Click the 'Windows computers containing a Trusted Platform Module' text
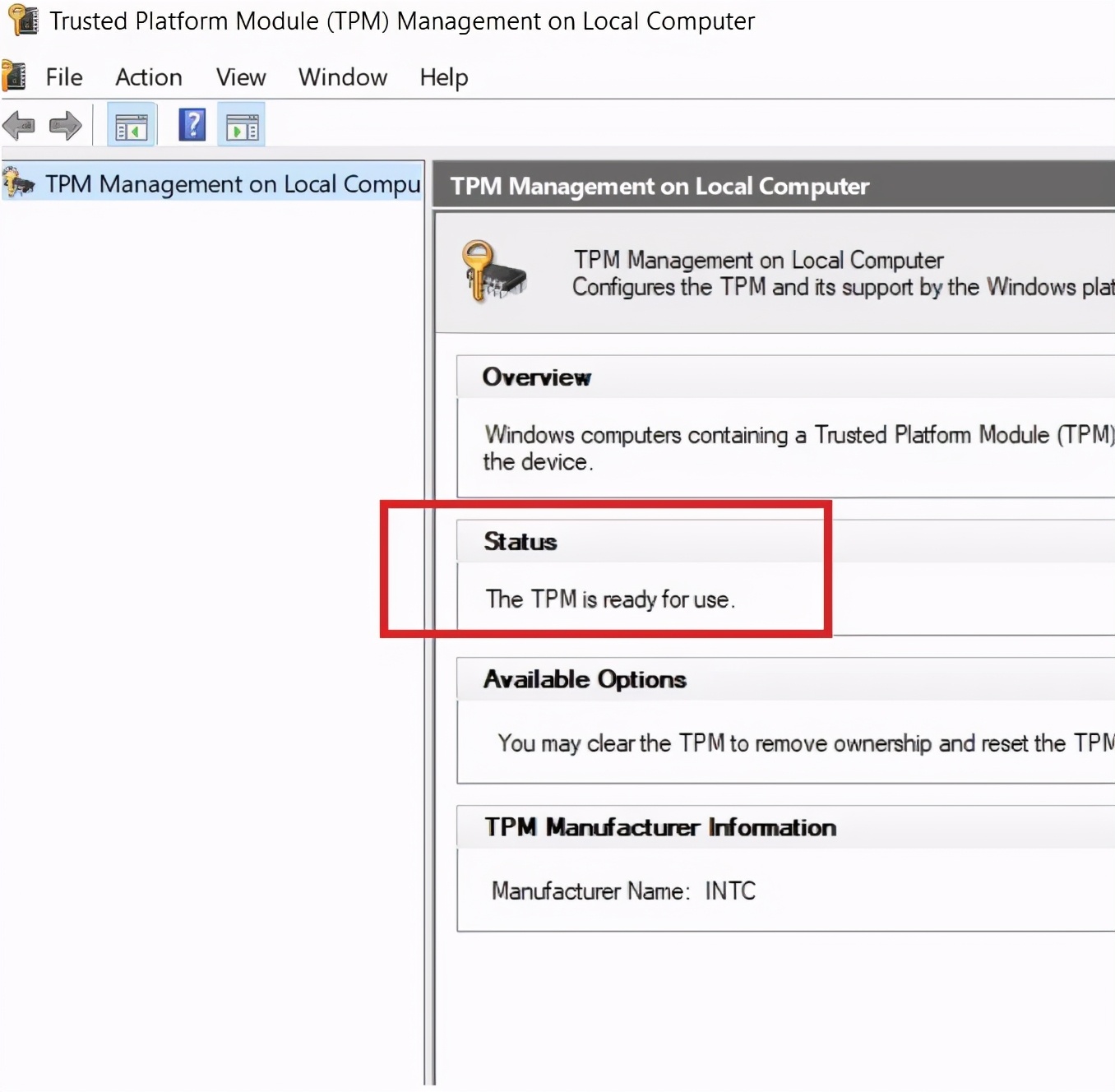The width and height of the screenshot is (1115, 1092). [799, 434]
